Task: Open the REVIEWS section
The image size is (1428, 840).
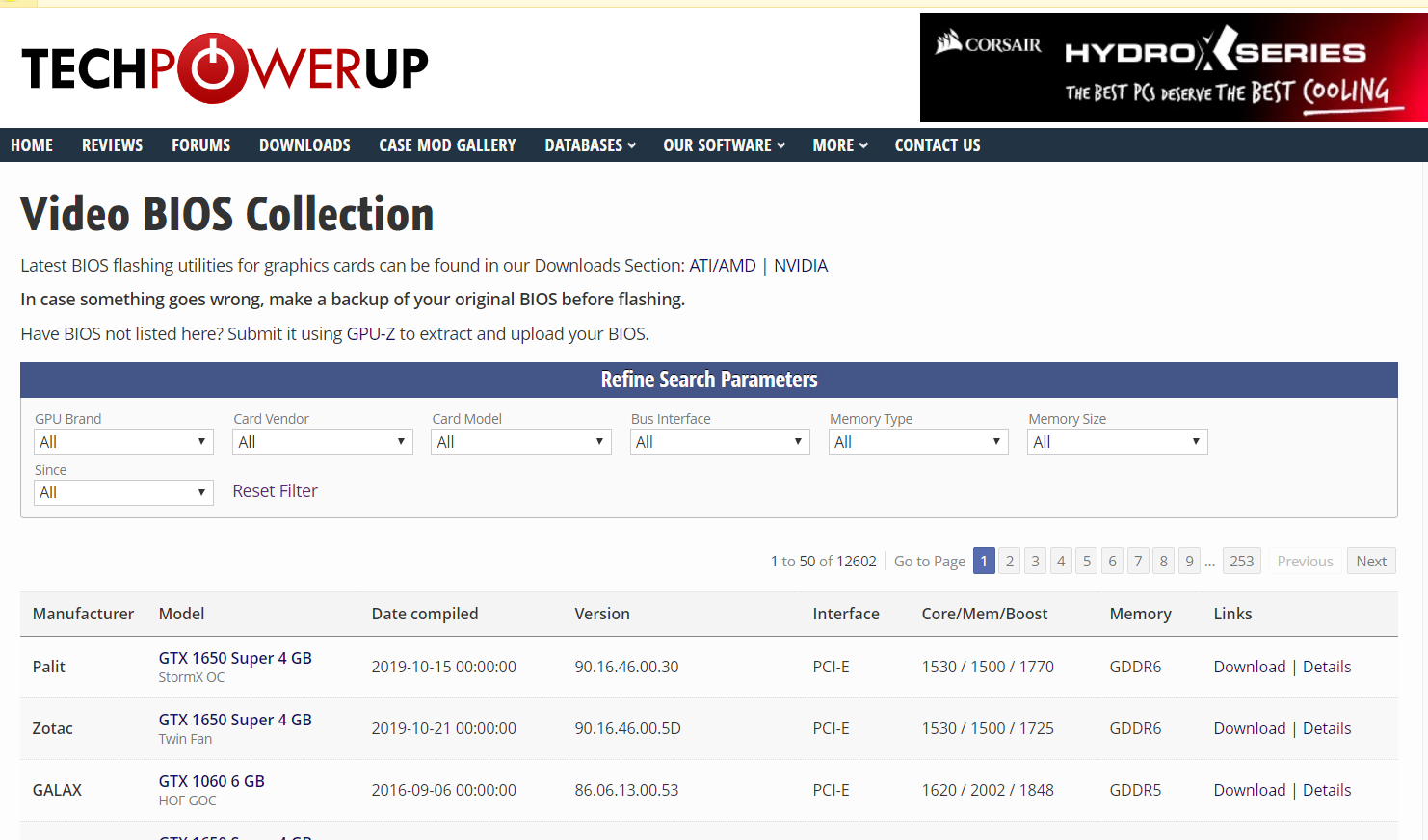Action: click(x=112, y=145)
